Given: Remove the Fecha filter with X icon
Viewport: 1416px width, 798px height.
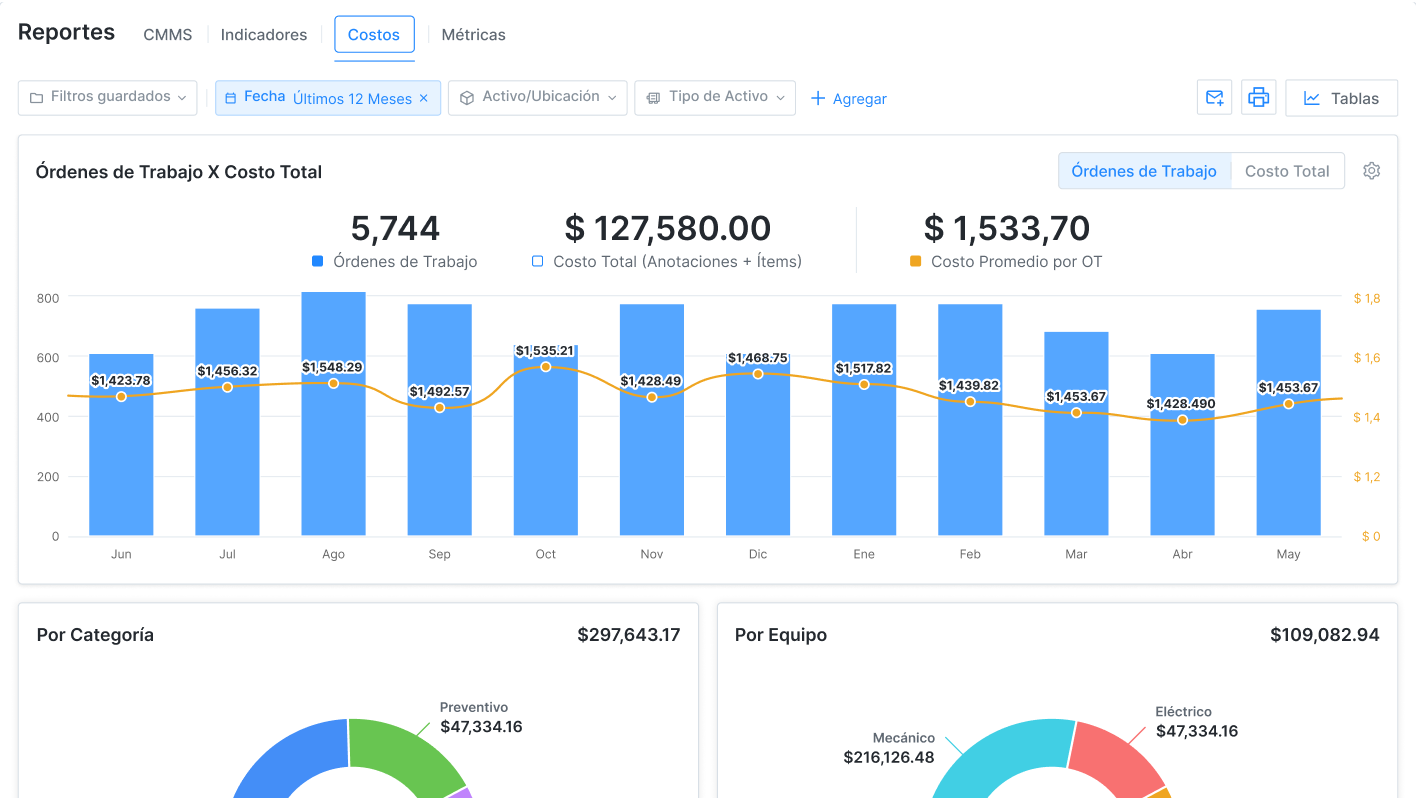Looking at the screenshot, I should coord(423,98).
